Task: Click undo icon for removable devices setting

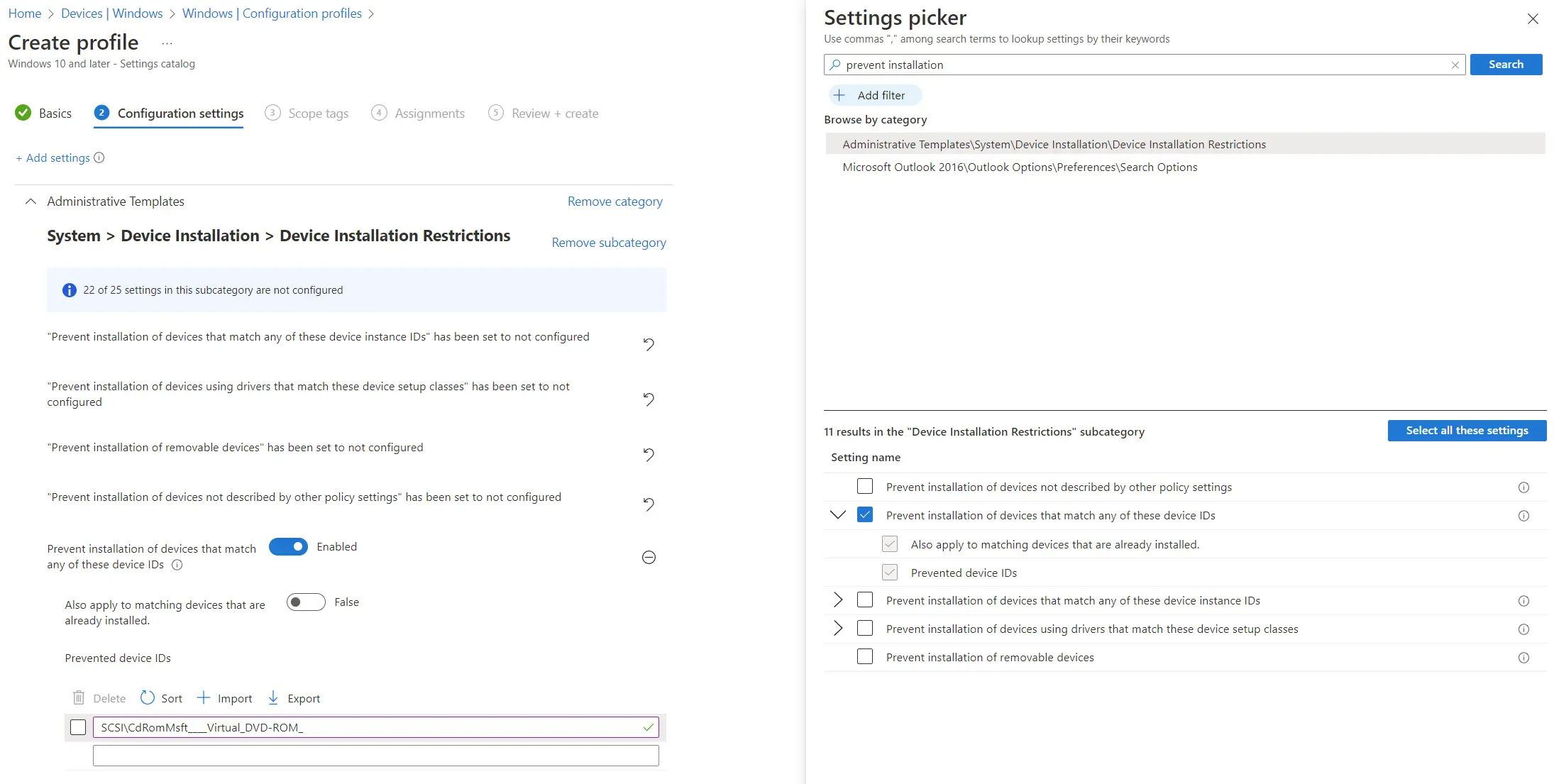Action: (649, 455)
